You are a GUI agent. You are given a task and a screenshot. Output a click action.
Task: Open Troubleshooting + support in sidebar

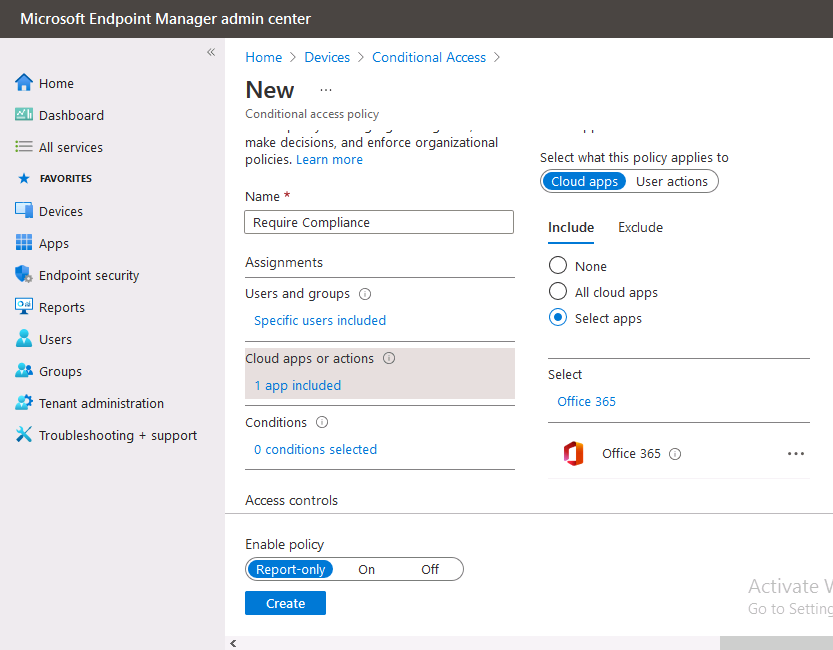[117, 435]
